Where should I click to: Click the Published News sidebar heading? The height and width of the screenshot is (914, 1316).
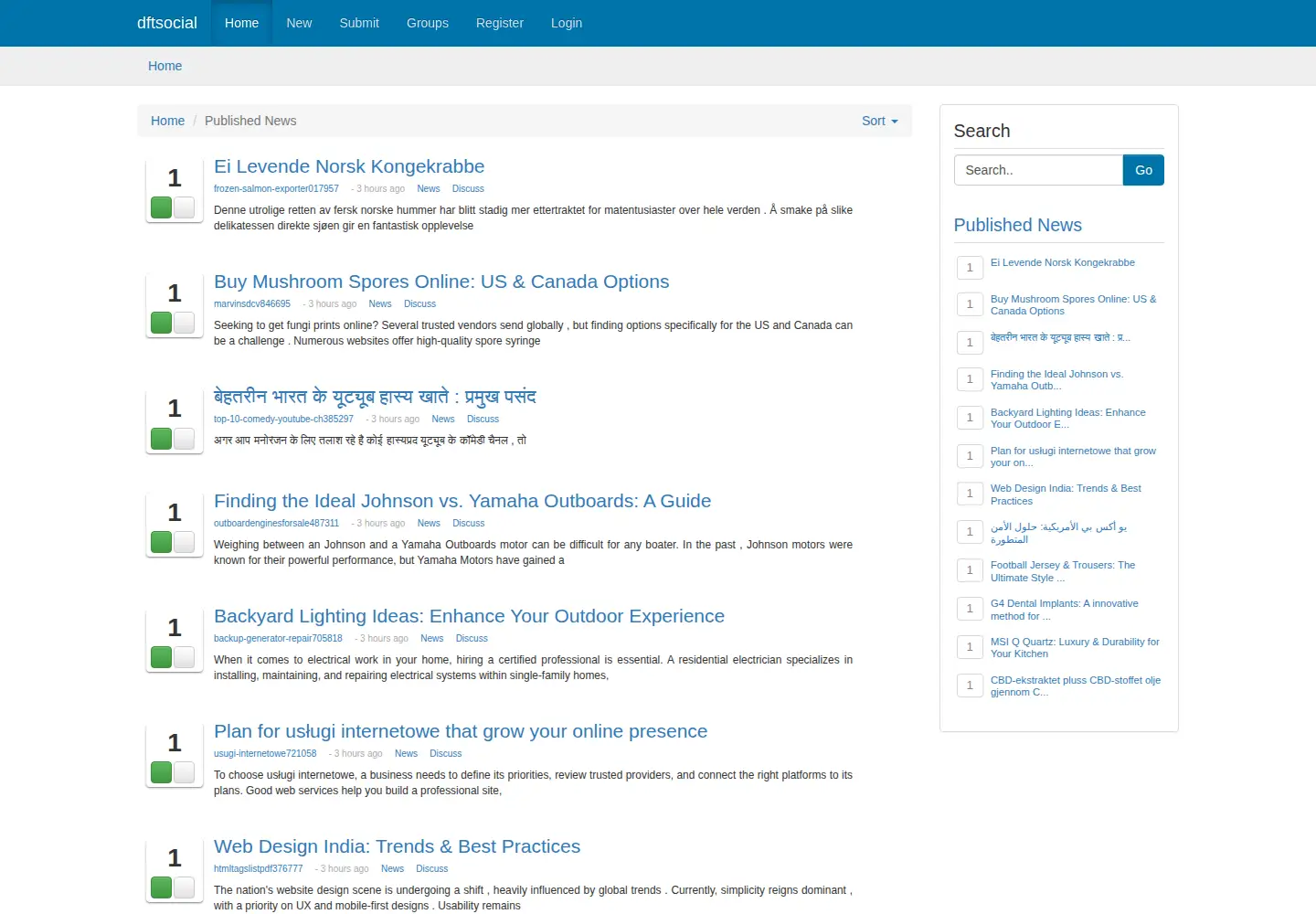tap(1017, 225)
